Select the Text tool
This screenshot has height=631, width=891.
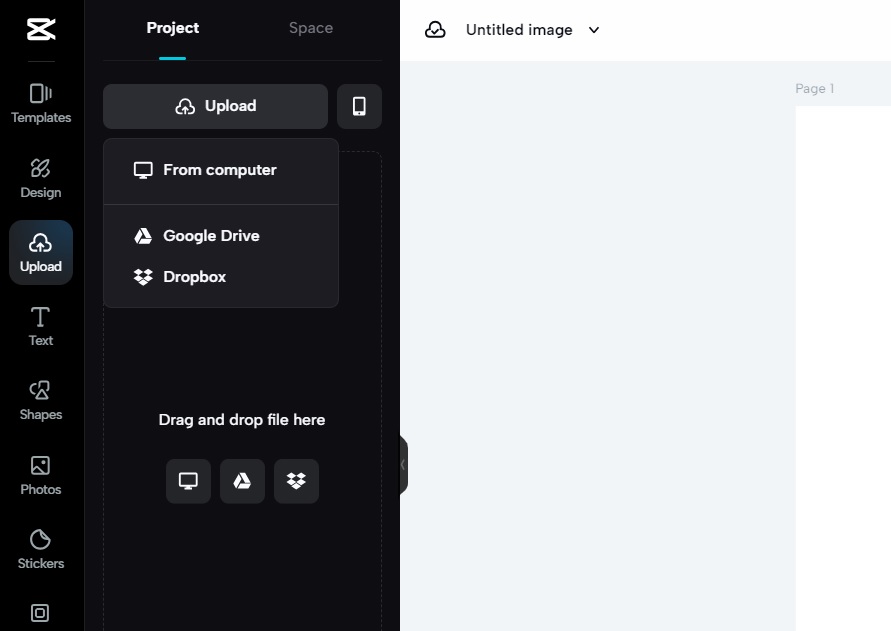40,326
